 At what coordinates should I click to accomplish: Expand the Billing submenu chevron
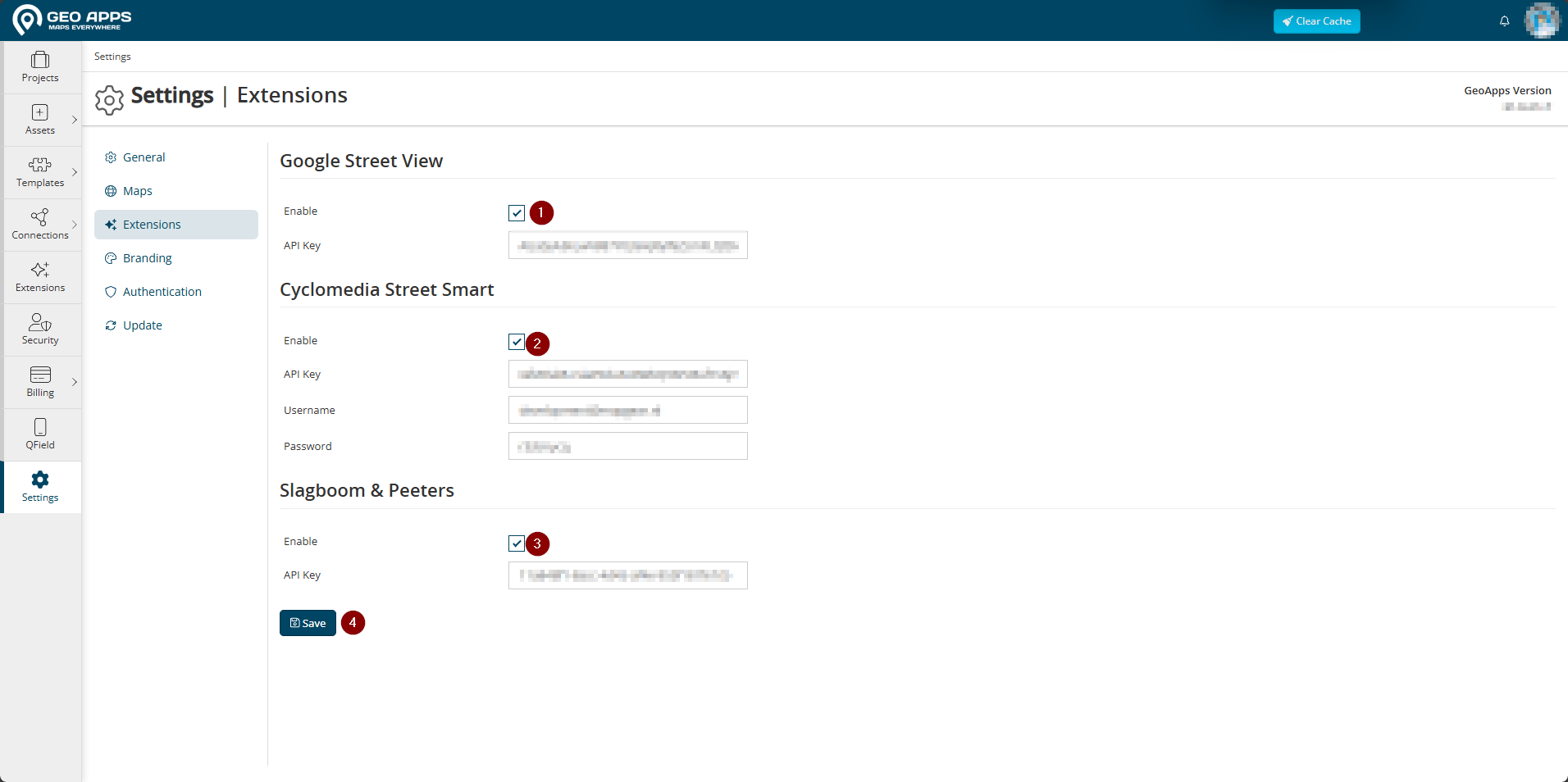(75, 382)
